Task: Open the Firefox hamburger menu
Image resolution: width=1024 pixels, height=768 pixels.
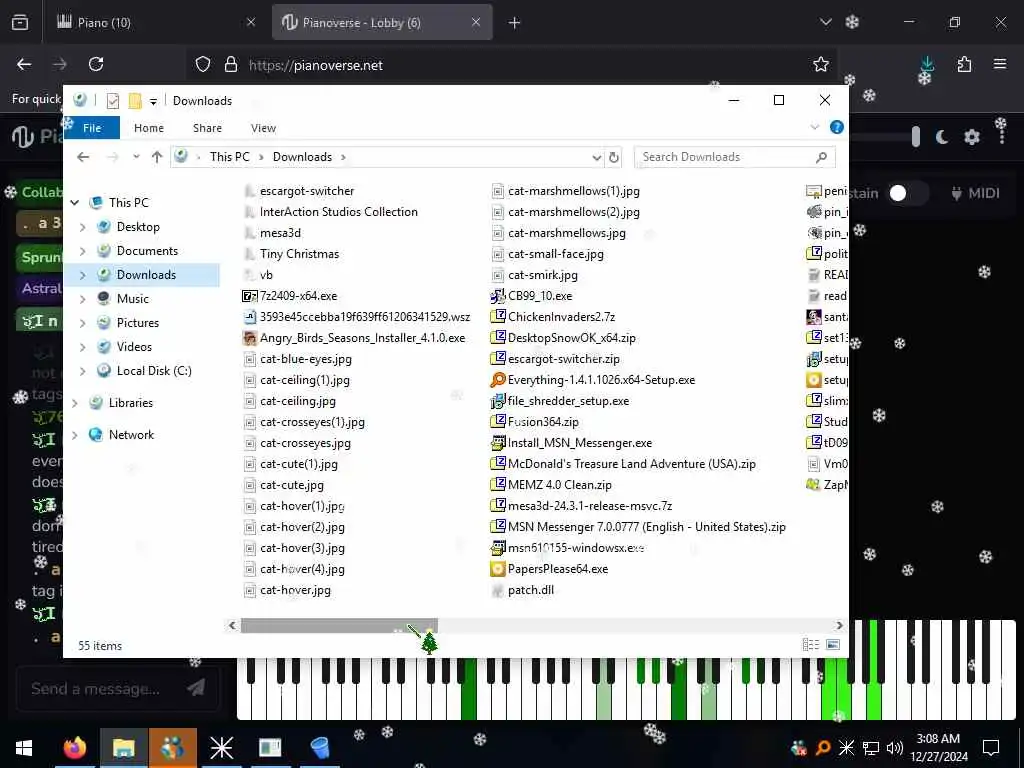Action: click(1000, 64)
